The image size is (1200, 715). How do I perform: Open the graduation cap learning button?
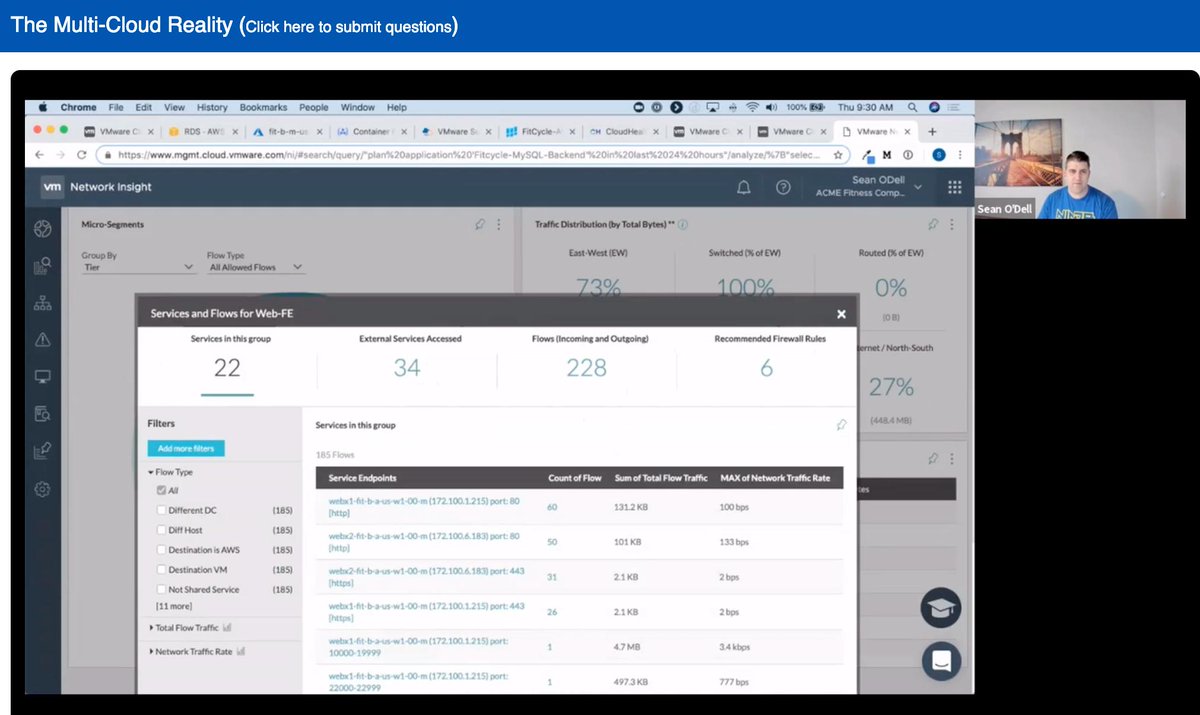click(941, 608)
